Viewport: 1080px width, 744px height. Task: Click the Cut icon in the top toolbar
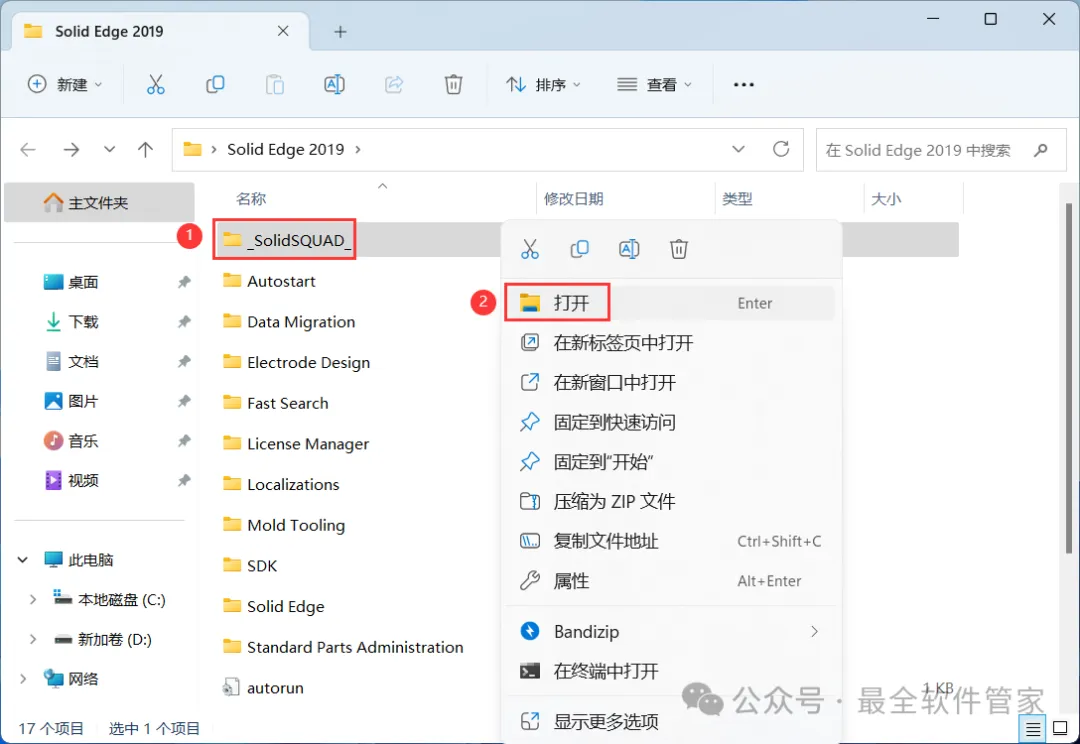(x=156, y=85)
